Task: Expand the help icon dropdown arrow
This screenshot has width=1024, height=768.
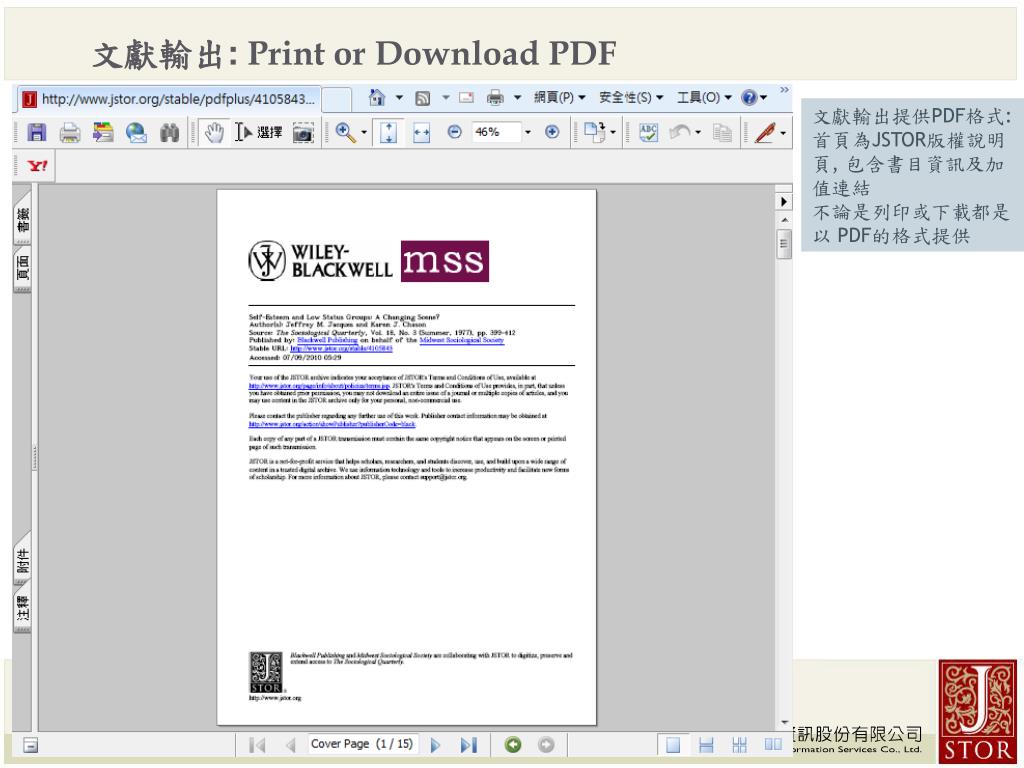Action: click(763, 98)
